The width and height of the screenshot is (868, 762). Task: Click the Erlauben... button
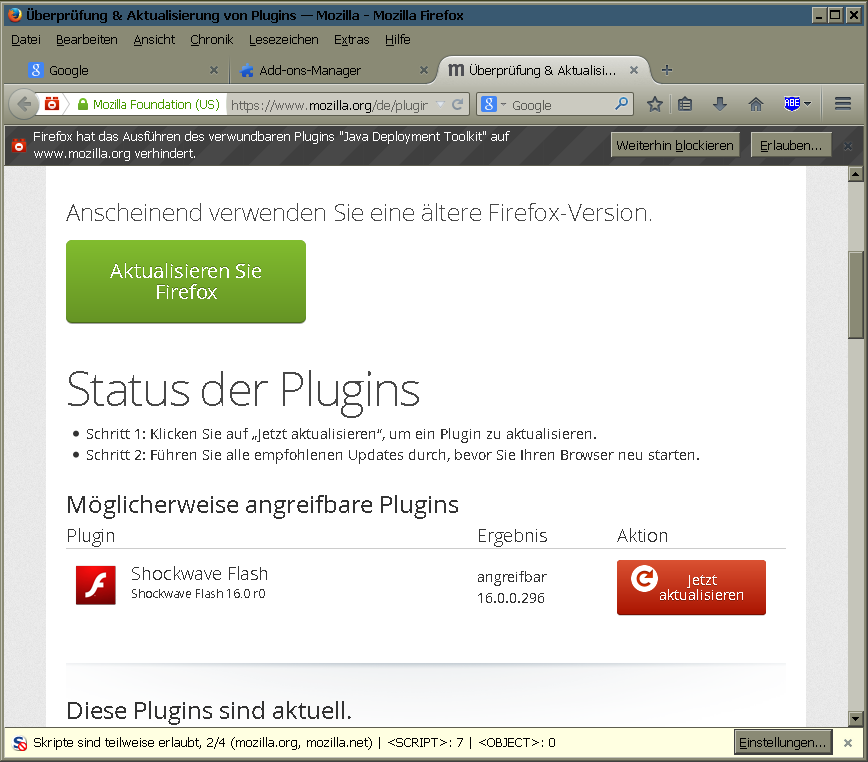tap(791, 146)
